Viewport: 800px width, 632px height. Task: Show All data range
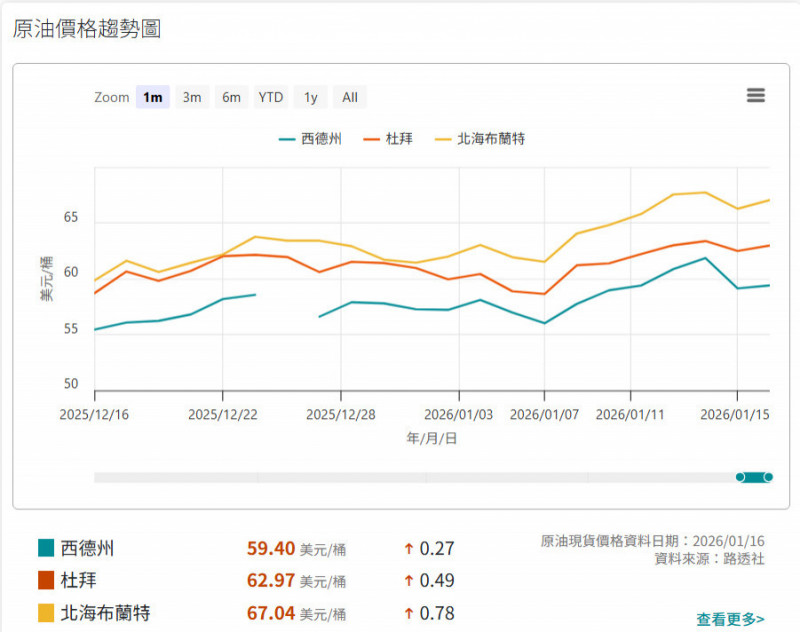(350, 97)
